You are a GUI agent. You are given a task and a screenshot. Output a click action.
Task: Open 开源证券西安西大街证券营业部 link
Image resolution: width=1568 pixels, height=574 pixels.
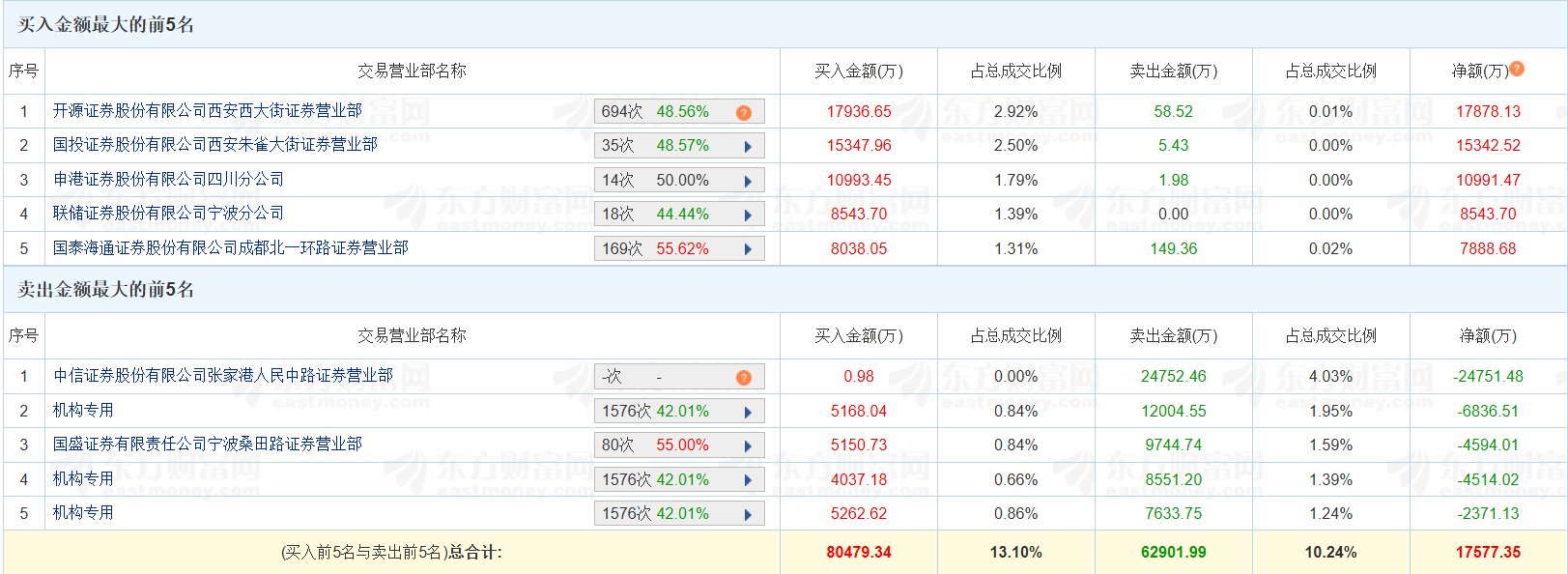[207, 111]
